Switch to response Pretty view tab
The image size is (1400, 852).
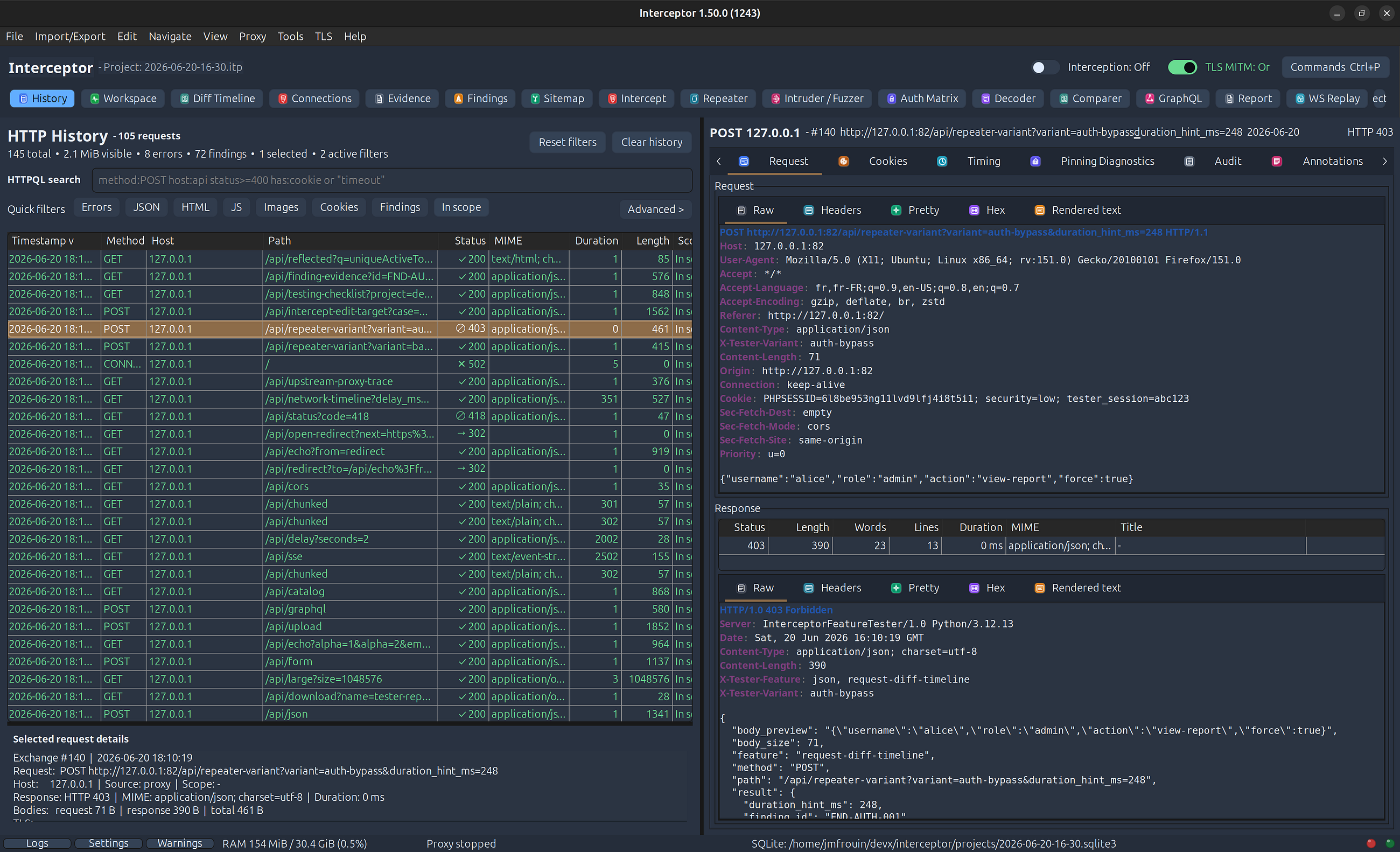(915, 588)
